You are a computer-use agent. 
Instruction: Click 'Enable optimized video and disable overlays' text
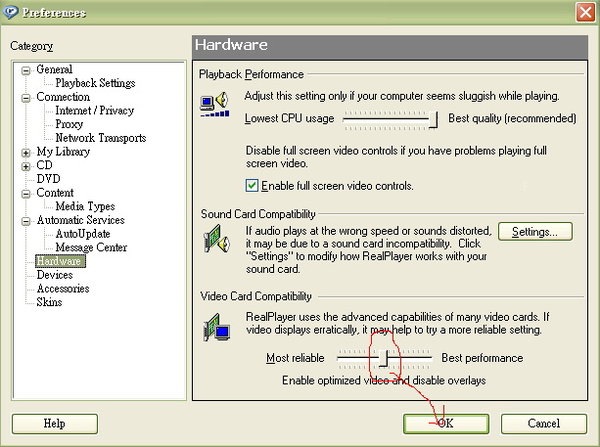384,380
